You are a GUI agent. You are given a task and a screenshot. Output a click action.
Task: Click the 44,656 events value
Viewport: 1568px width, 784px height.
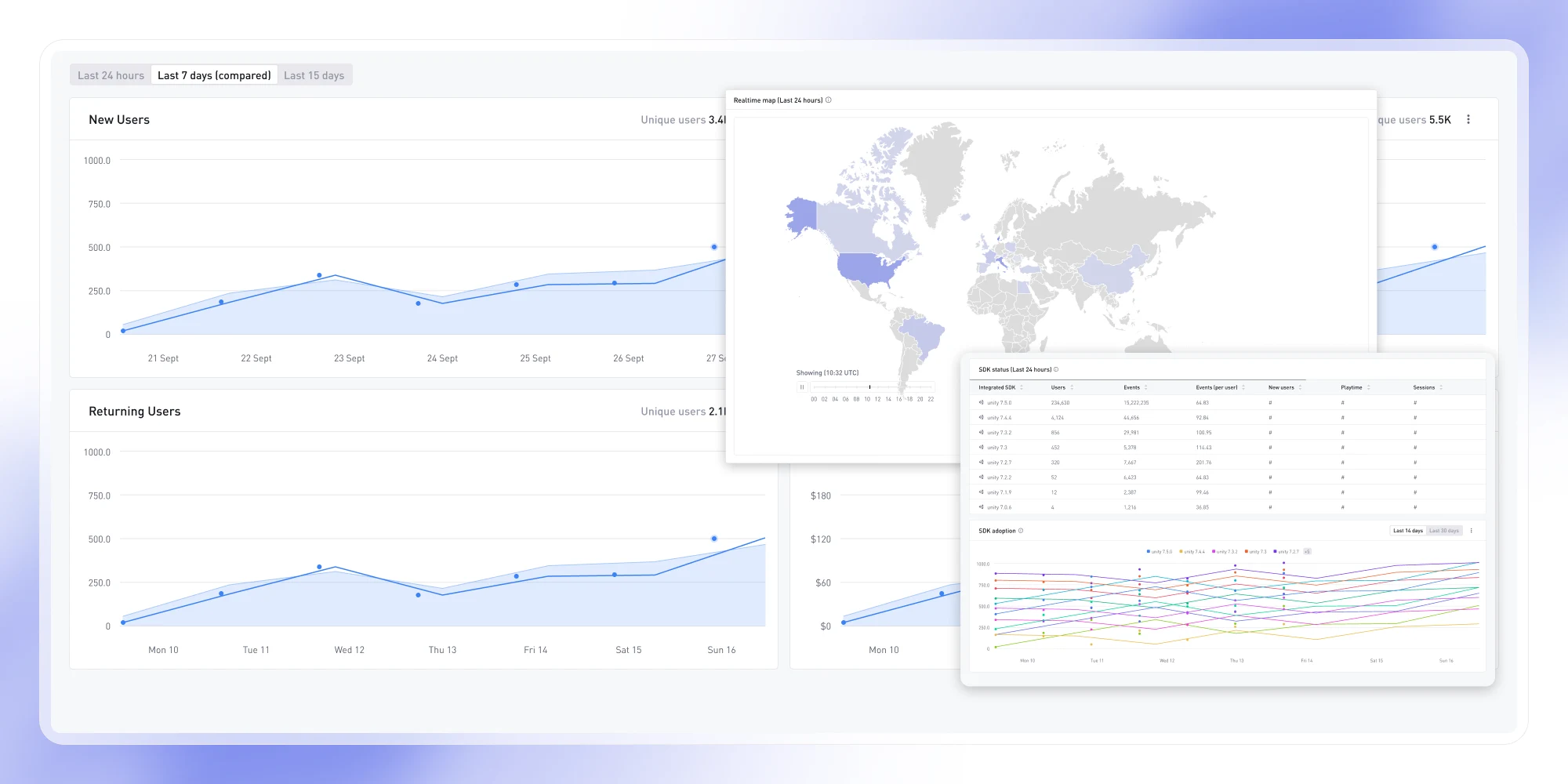coord(1131,418)
